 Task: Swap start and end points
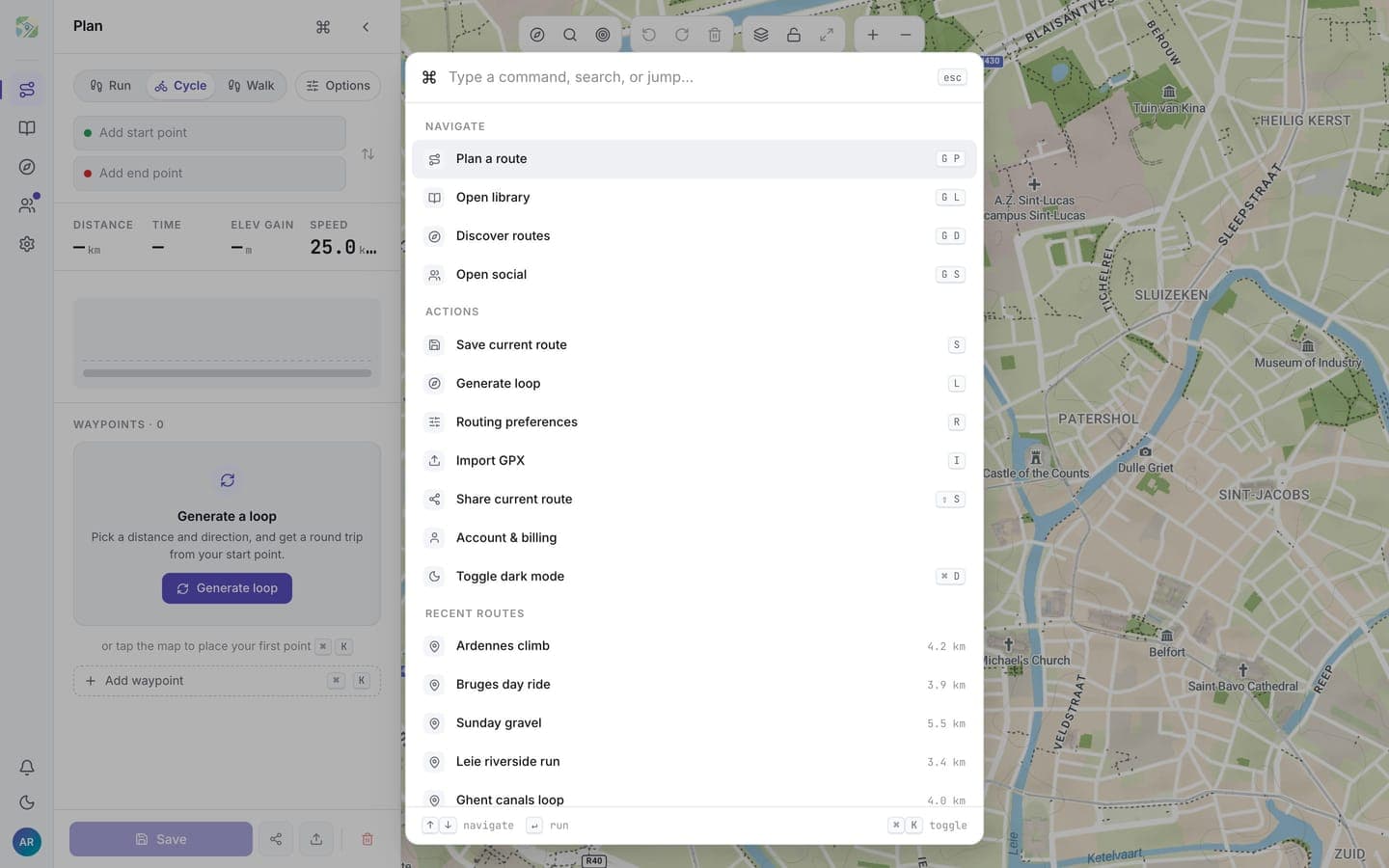[x=368, y=154]
